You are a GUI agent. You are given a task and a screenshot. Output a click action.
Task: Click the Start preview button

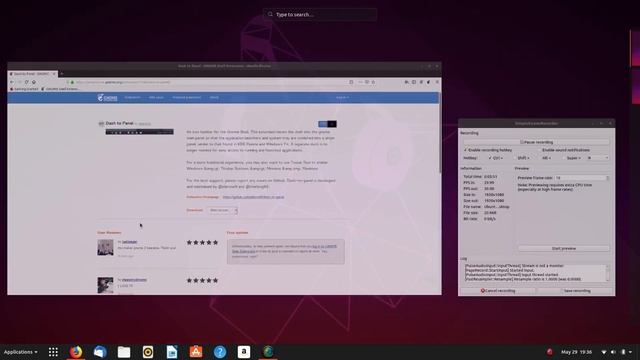564,248
